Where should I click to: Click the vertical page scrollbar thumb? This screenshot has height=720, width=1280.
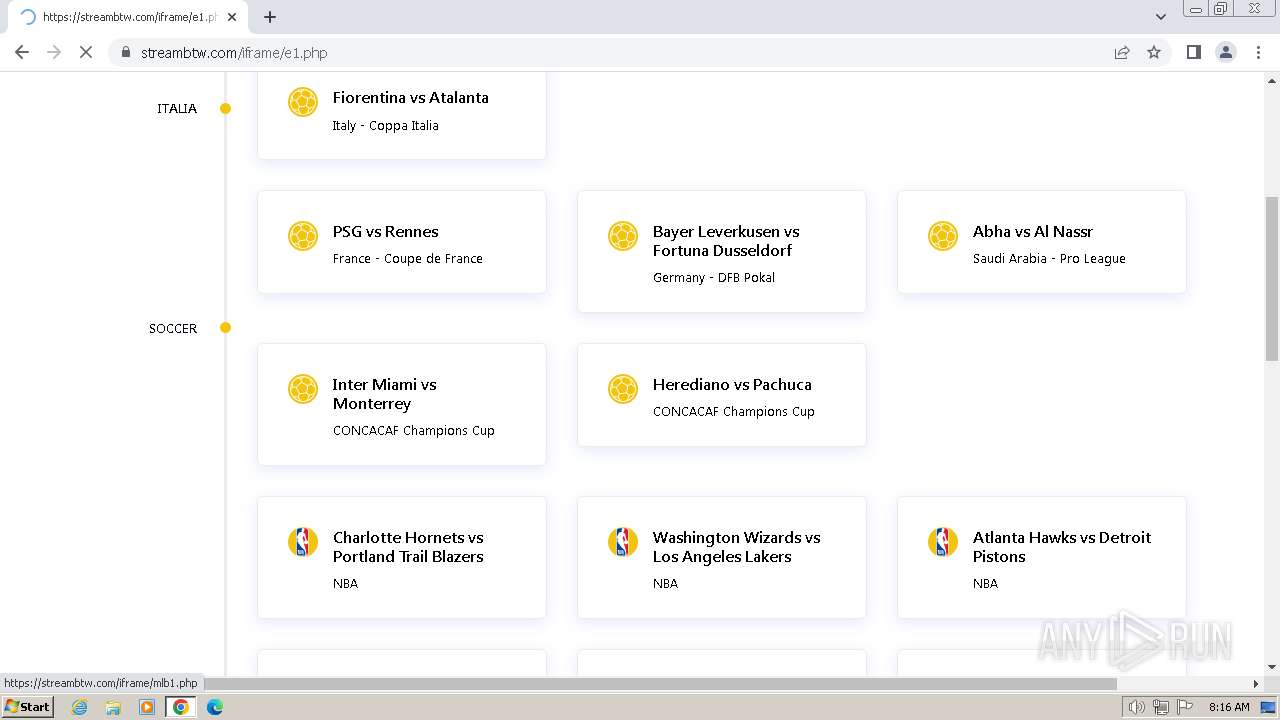1272,277
